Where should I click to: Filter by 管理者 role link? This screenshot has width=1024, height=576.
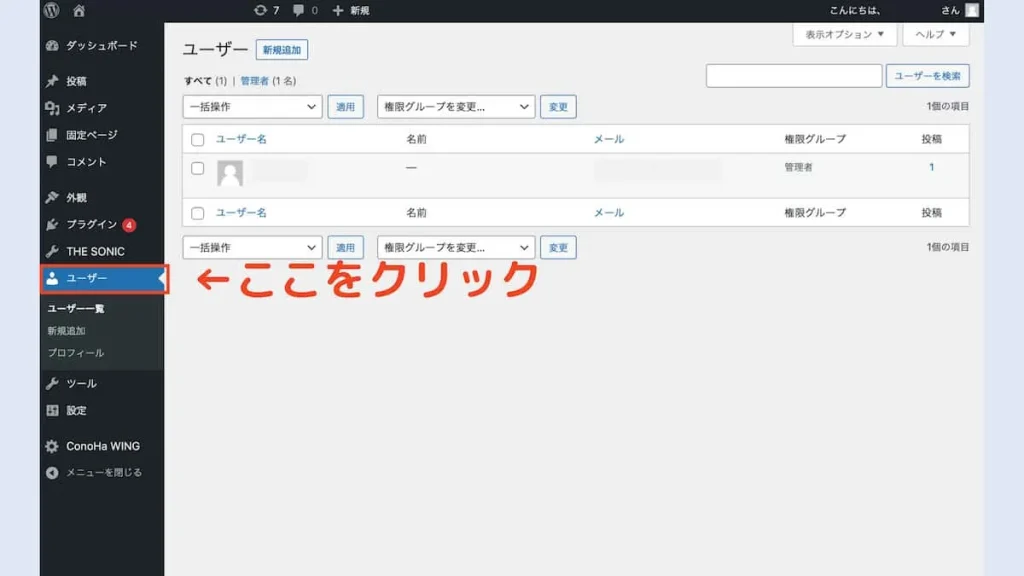255,81
